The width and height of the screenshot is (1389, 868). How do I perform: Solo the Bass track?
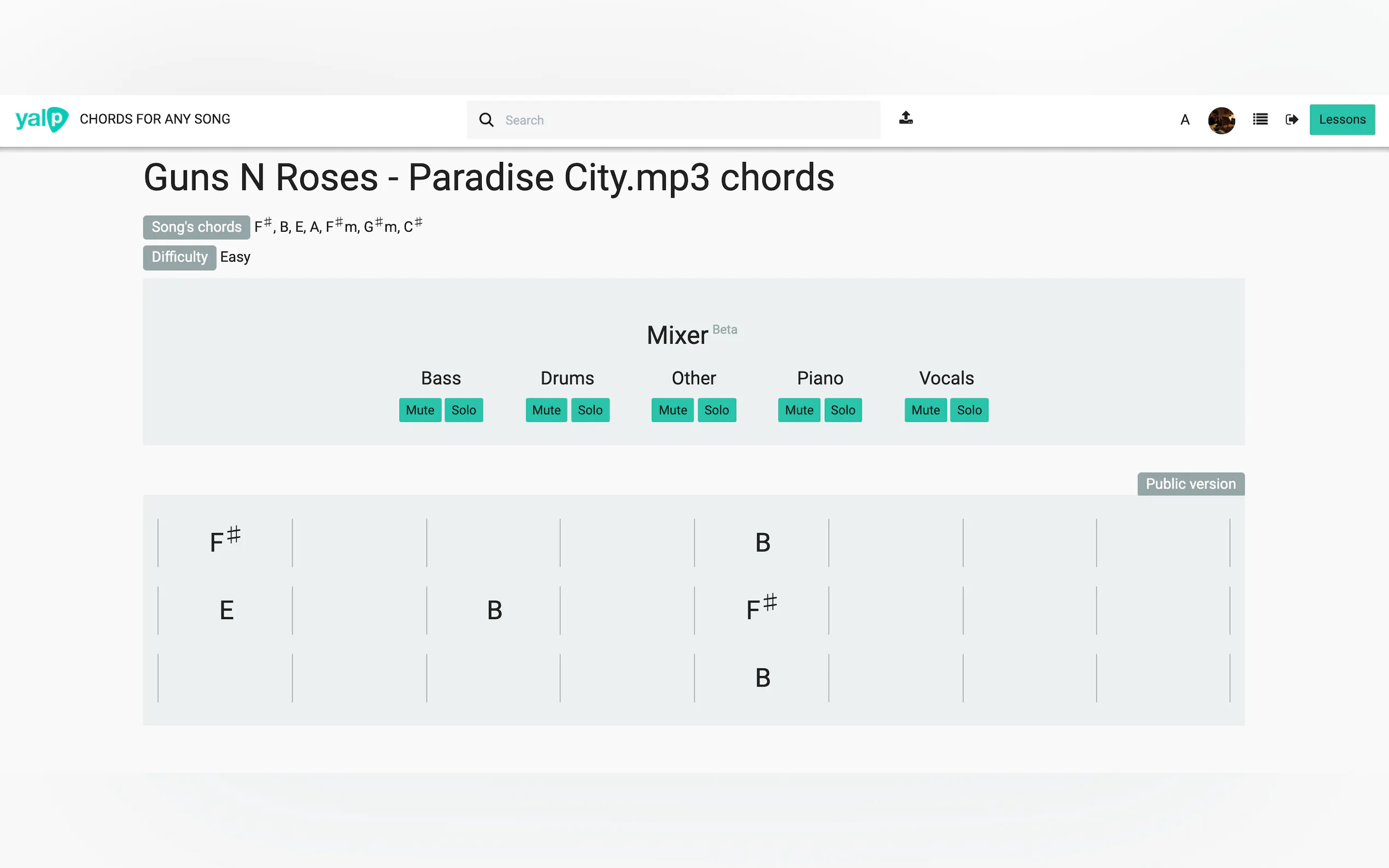463,410
